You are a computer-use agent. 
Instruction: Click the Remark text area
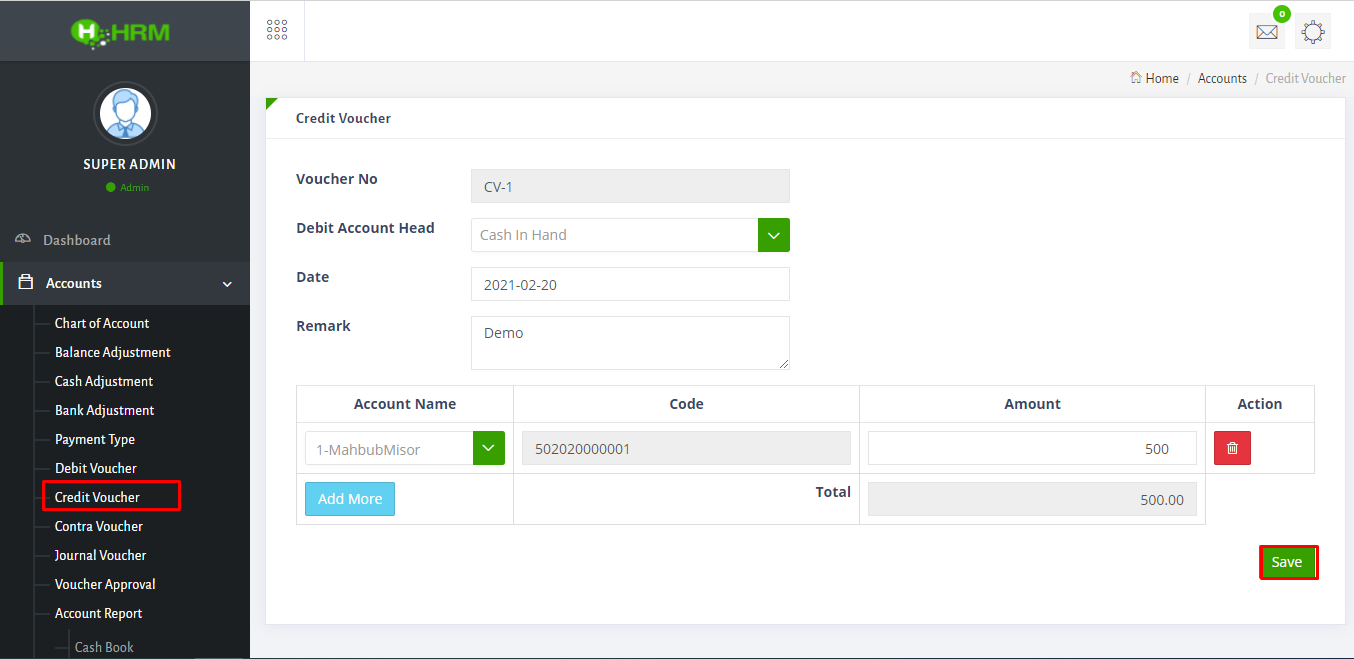(x=630, y=342)
